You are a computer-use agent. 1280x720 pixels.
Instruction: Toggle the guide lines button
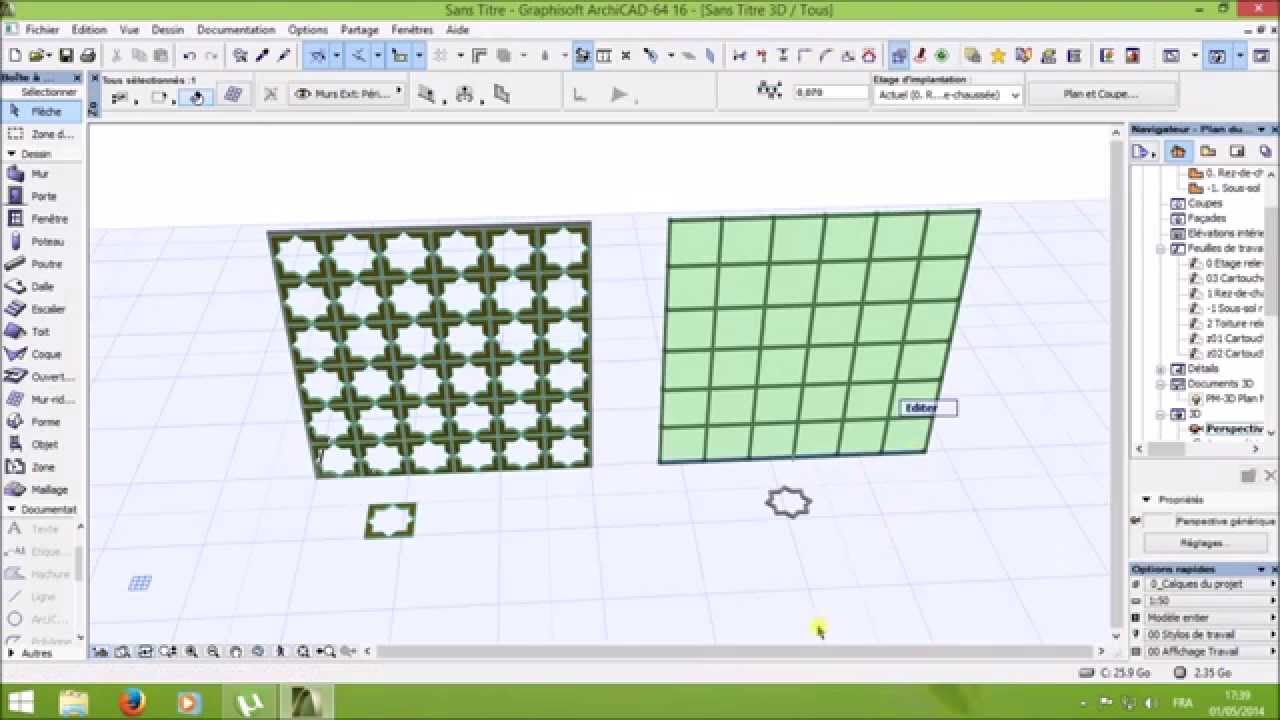pyautogui.click(x=318, y=56)
